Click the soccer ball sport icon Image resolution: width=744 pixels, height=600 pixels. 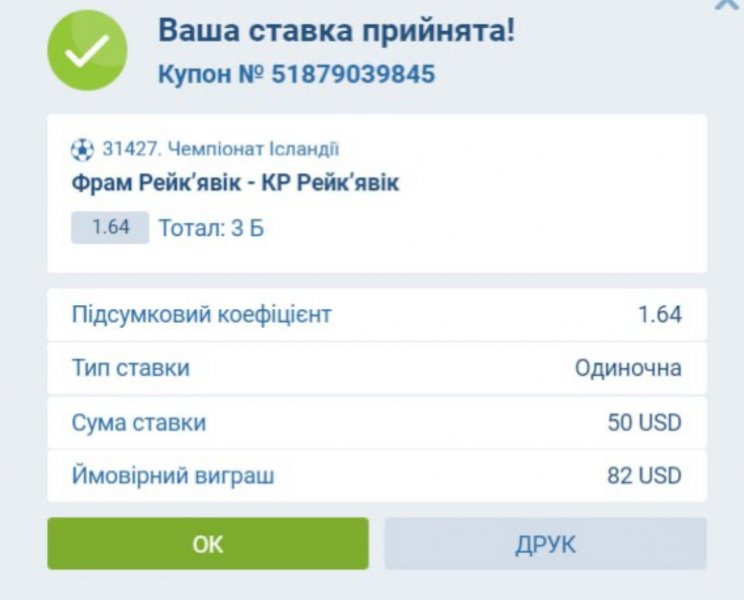point(82,150)
